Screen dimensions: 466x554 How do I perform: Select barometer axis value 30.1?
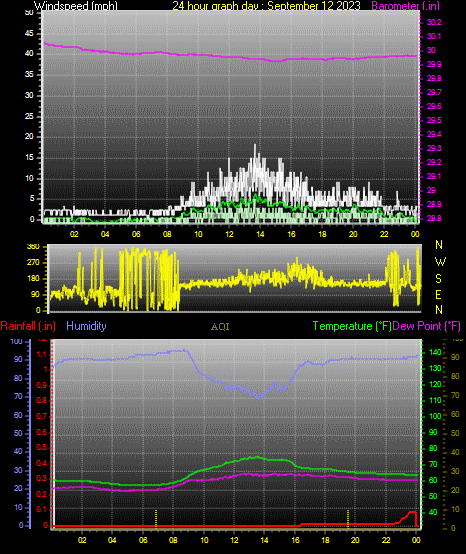pyautogui.click(x=434, y=36)
